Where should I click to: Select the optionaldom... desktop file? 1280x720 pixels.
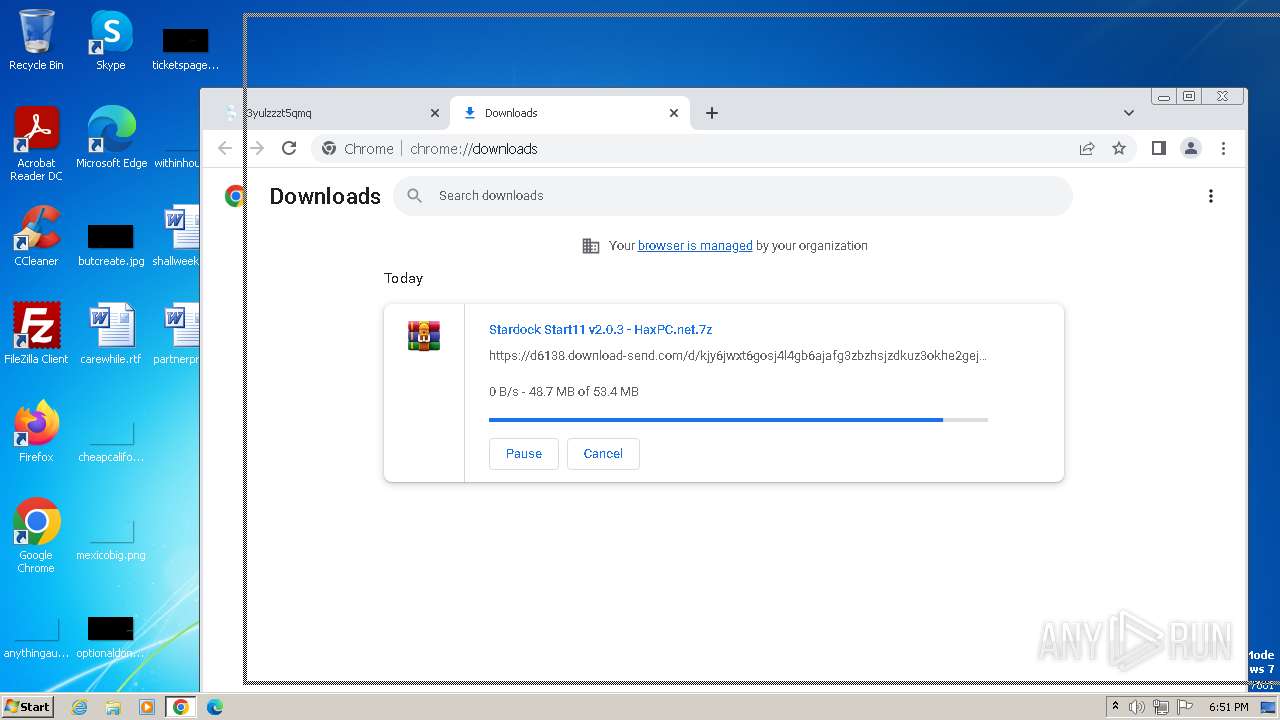pyautogui.click(x=111, y=638)
